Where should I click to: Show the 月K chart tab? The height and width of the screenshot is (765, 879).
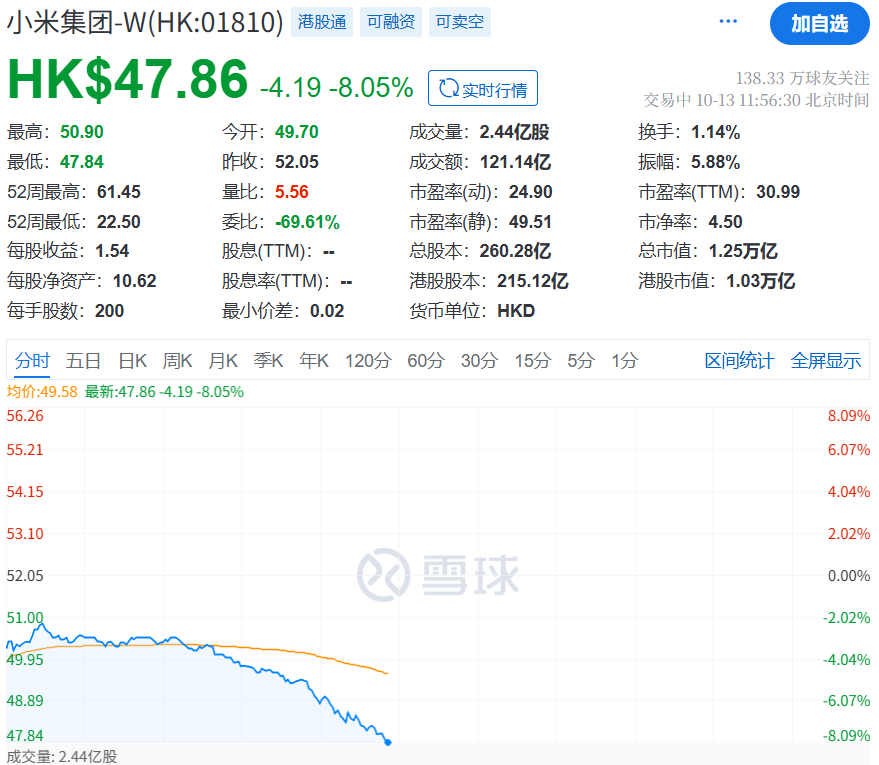[x=223, y=361]
